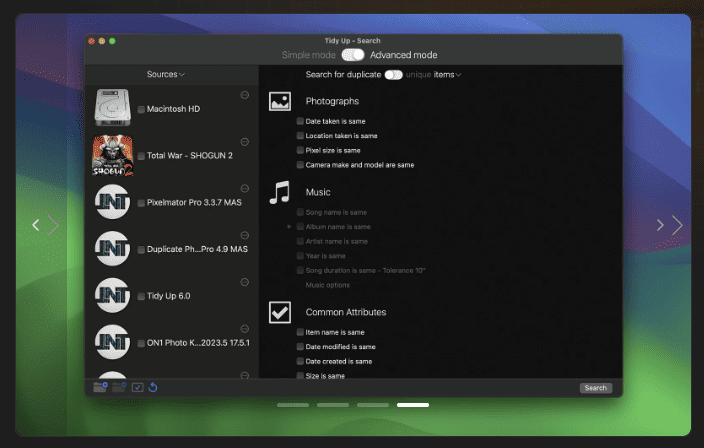Enable 'Size is same' checkbox
The width and height of the screenshot is (704, 448).
[300, 376]
